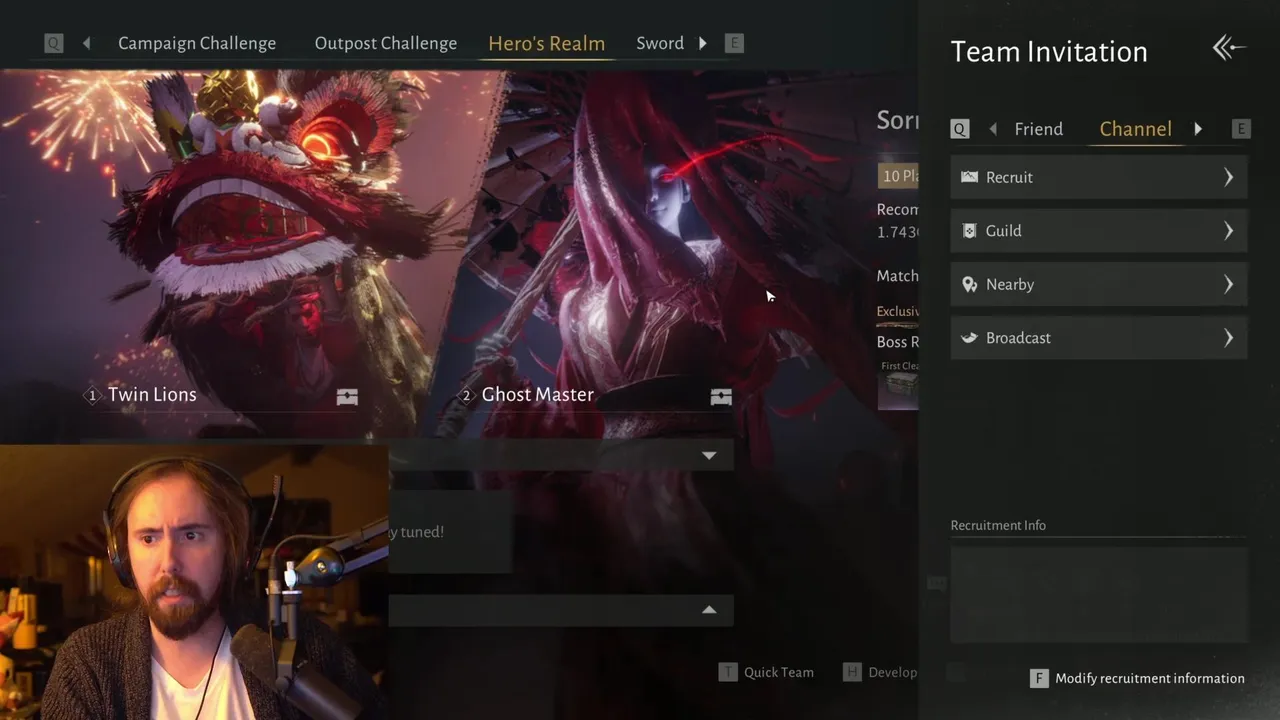Image resolution: width=1280 pixels, height=720 pixels.
Task: Click the Recruitment Info text box
Action: click(x=1098, y=594)
